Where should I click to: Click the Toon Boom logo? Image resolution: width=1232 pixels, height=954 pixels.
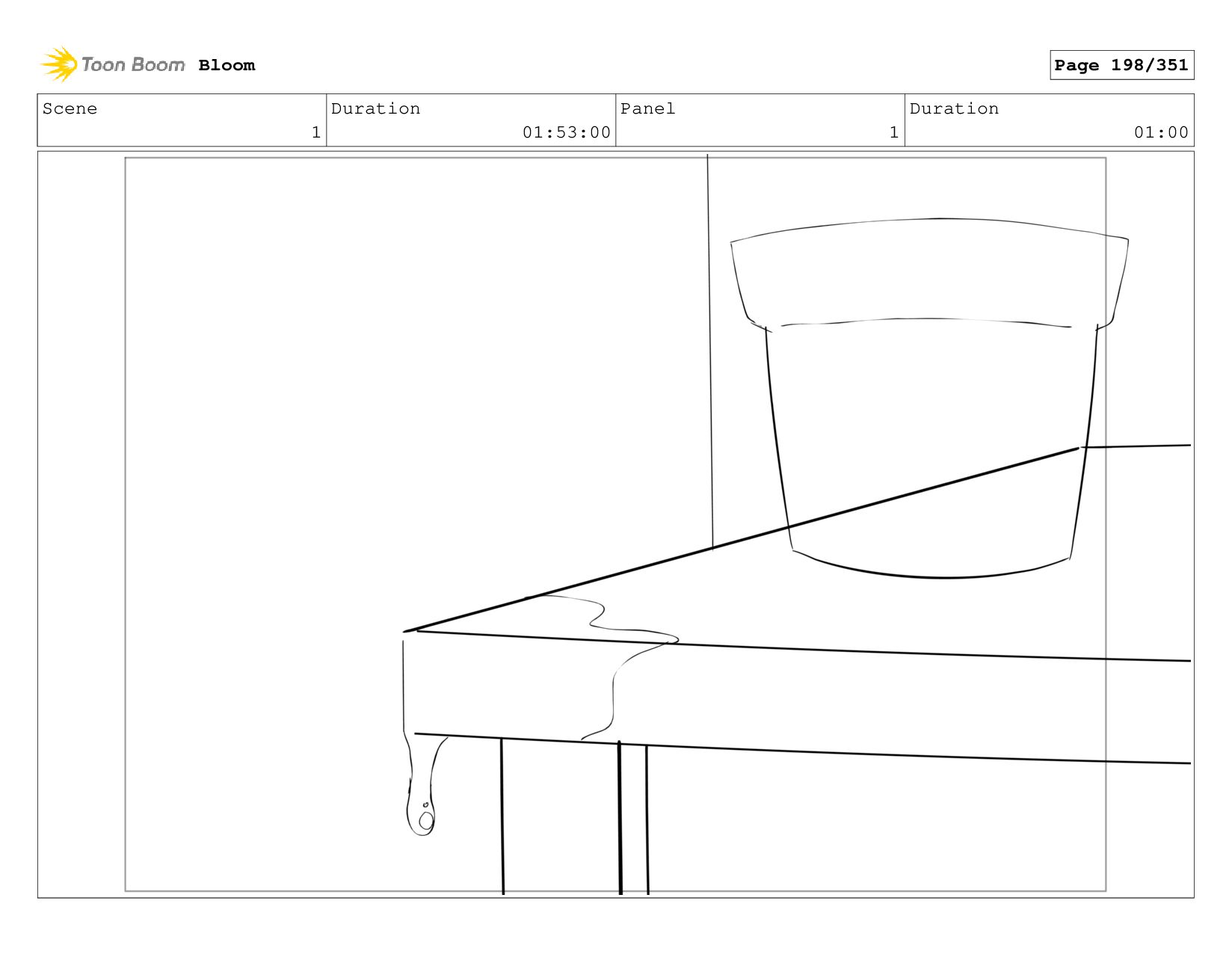[112, 65]
